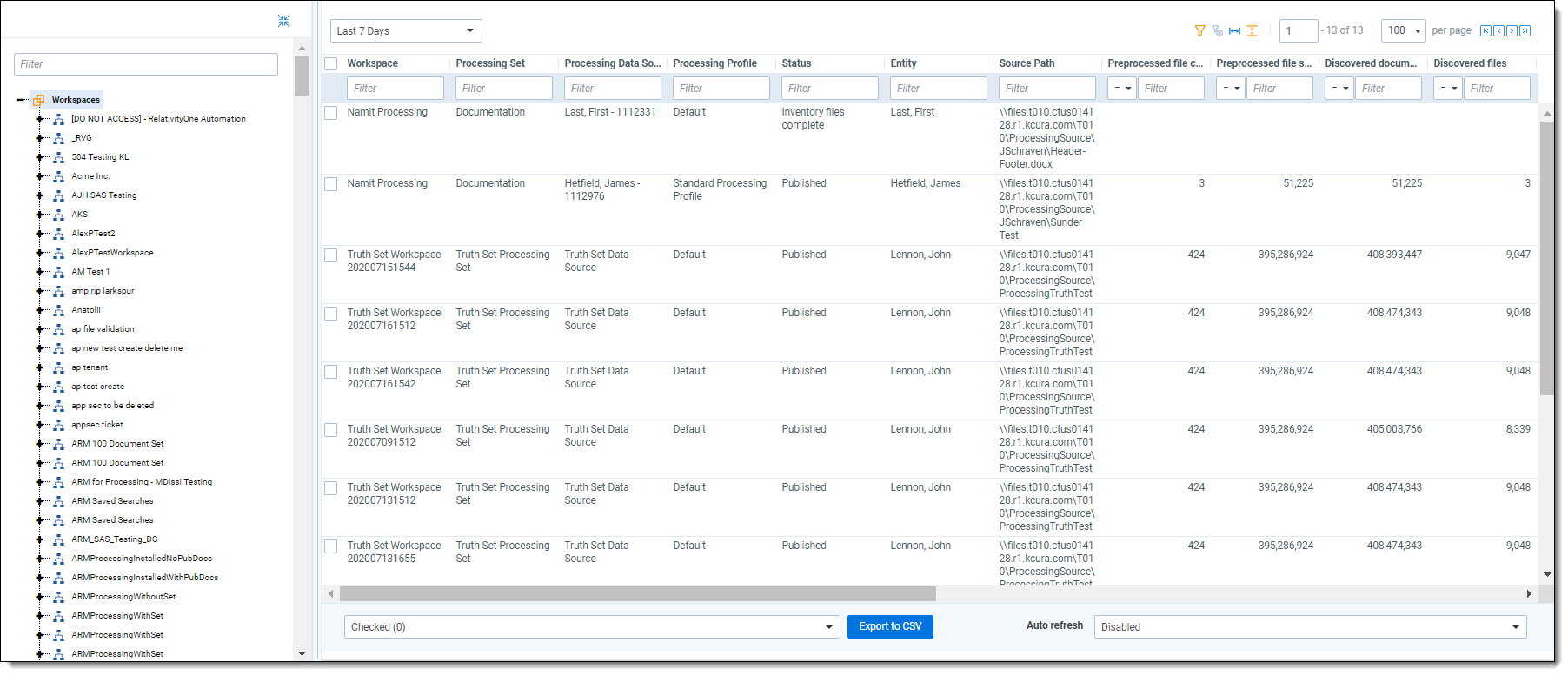Sort by the Status column header

coord(796,63)
